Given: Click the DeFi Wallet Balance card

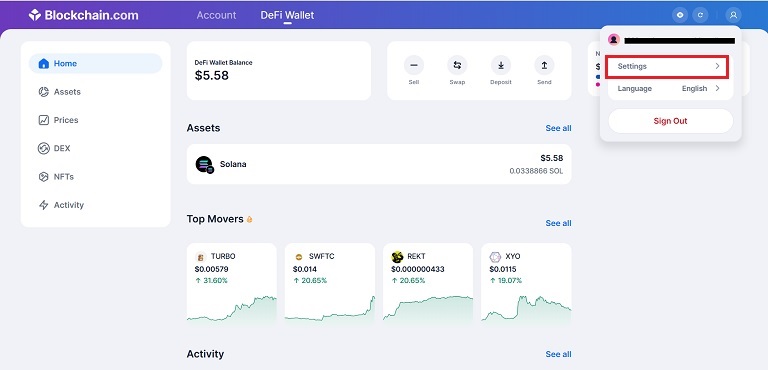Looking at the screenshot, I should 279,71.
